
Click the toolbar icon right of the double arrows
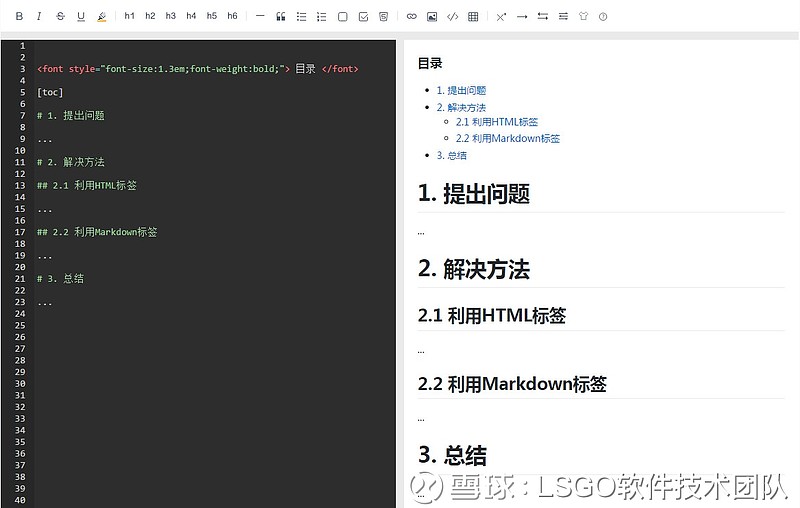563,17
